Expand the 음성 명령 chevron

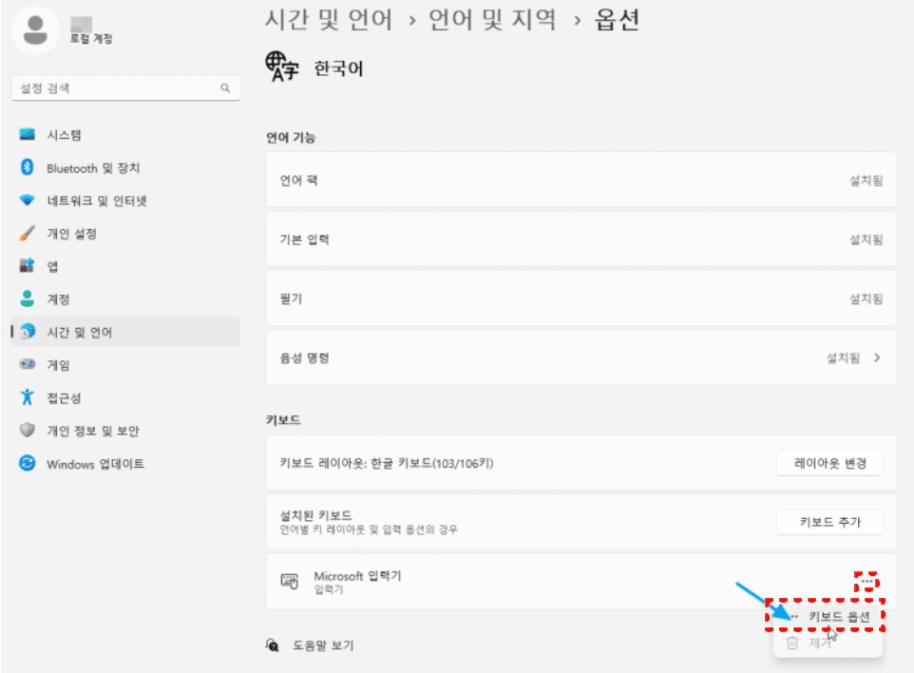[x=877, y=357]
